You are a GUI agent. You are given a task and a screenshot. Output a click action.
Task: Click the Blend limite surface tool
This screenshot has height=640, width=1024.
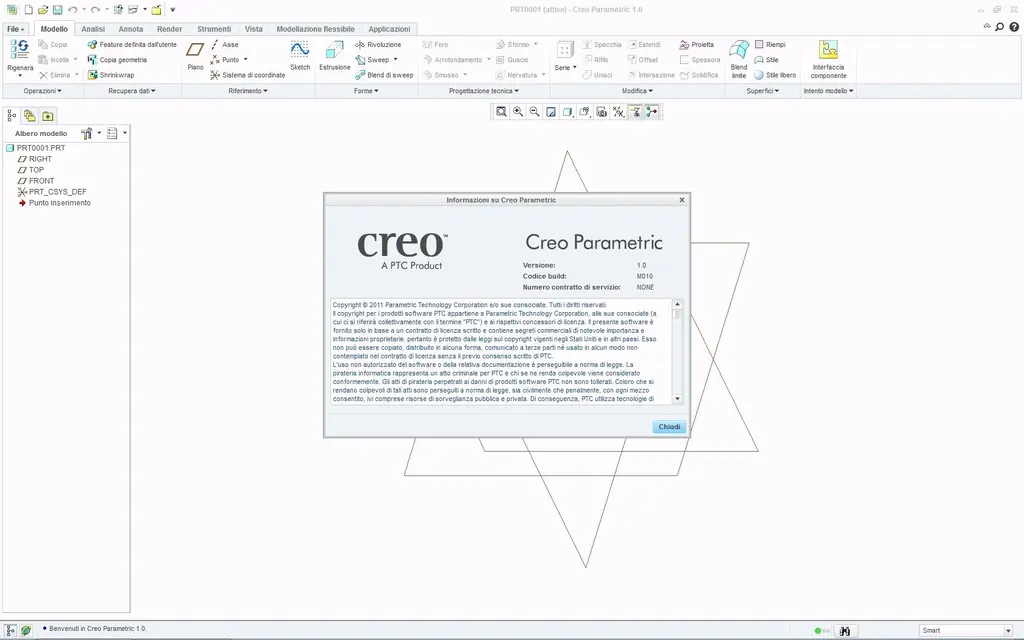click(739, 59)
